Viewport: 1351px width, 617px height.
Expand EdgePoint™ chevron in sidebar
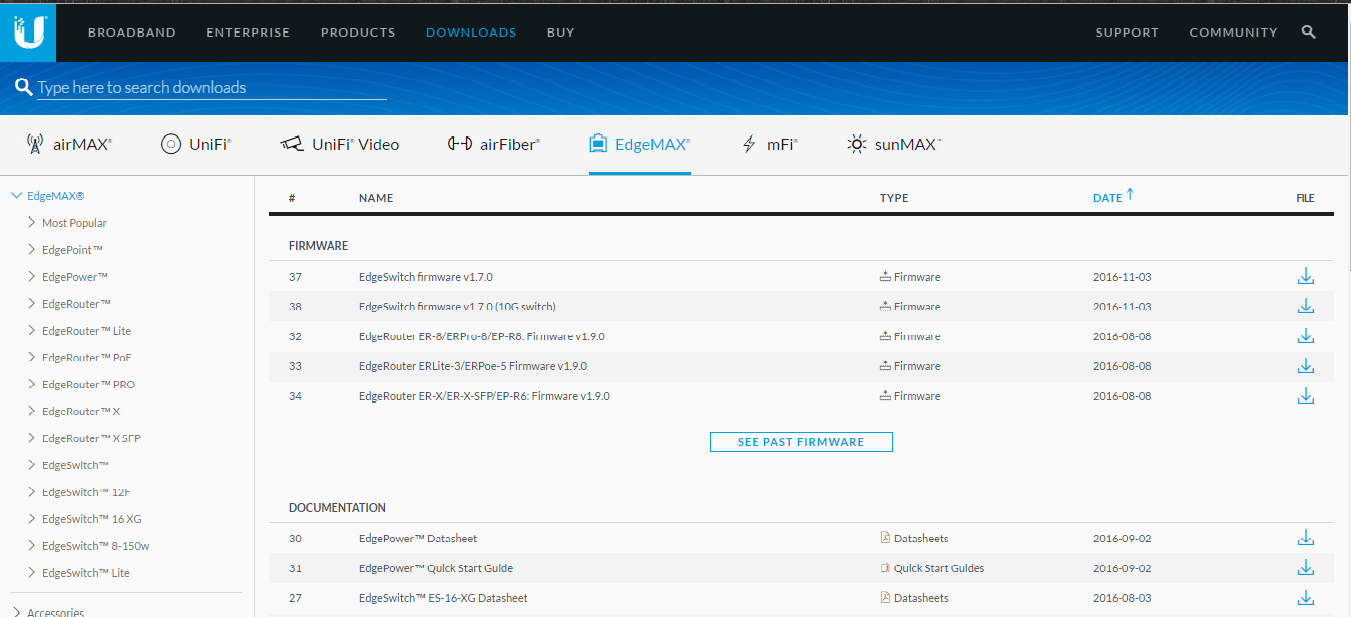32,250
